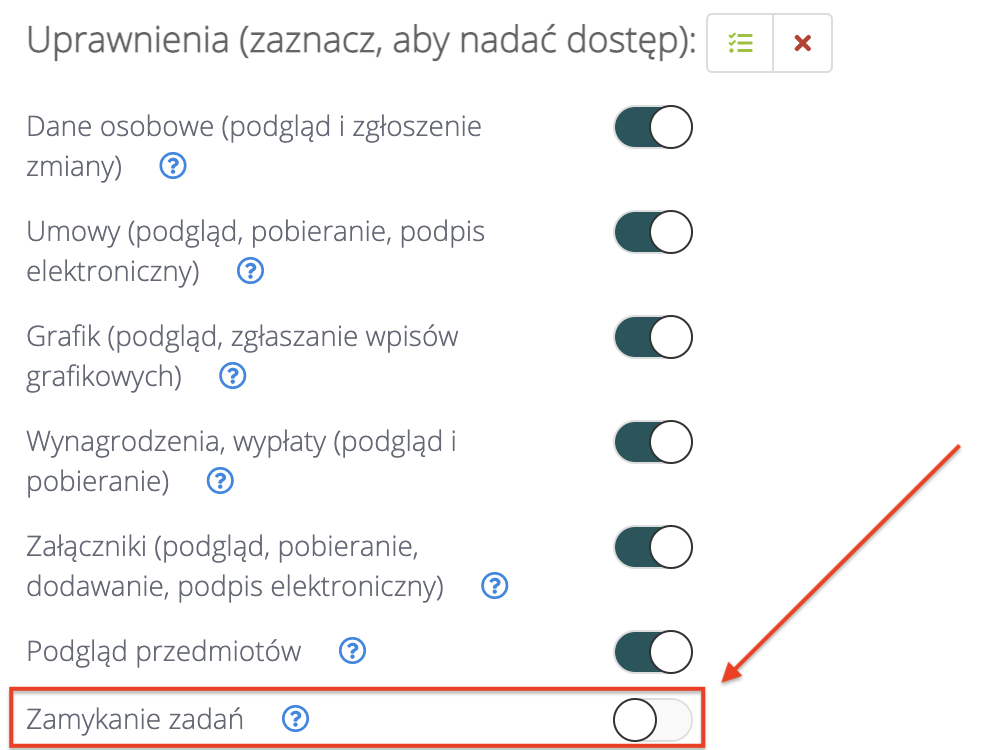
Task: Open help icon next to Umowy permission
Action: pos(250,271)
